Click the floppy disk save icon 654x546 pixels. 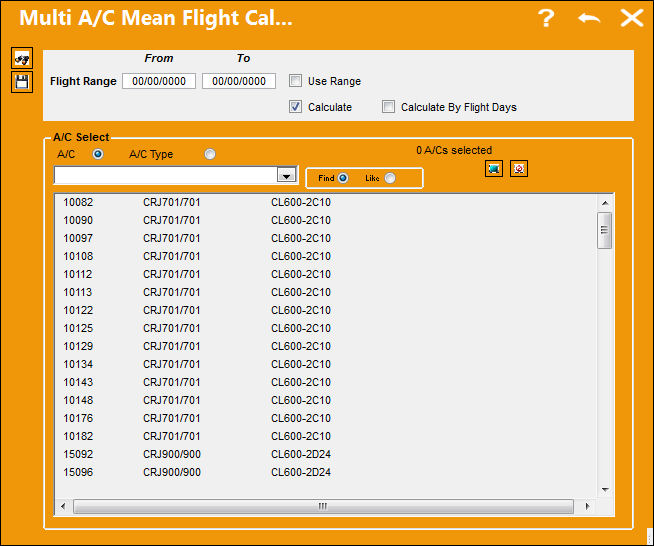22,82
